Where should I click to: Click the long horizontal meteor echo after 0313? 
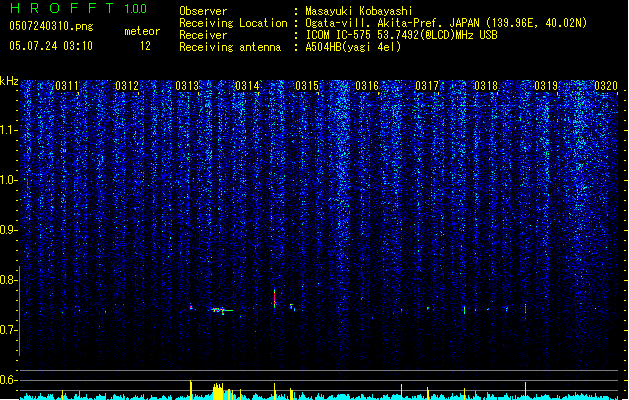click(x=221, y=310)
